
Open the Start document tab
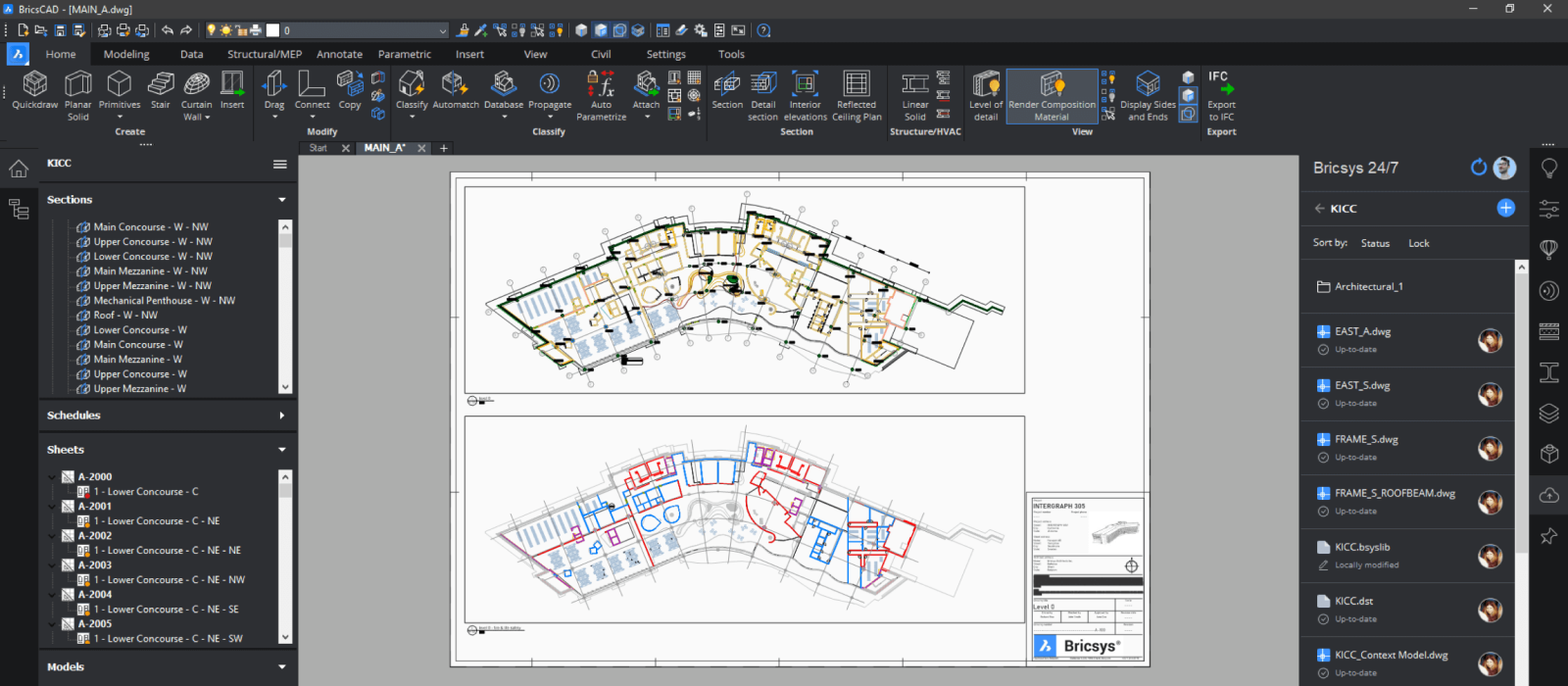tap(318, 148)
